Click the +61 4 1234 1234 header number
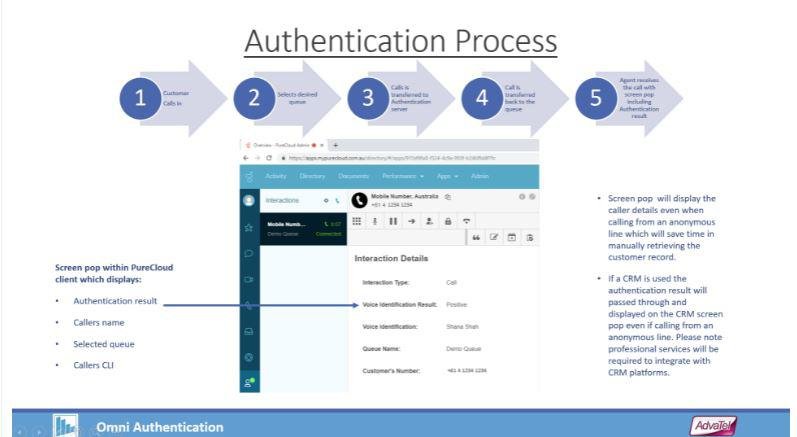The width and height of the screenshot is (797, 437). point(391,205)
